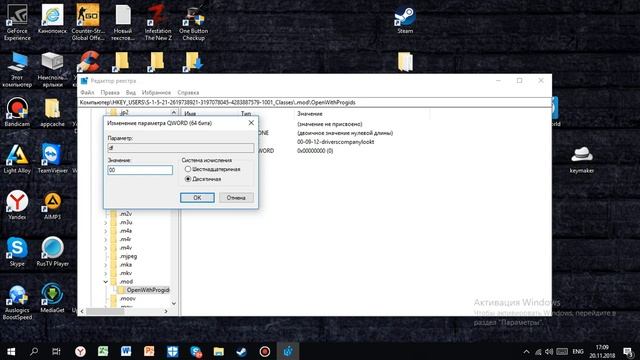
Task: Open Избранное menu in Registry Editor
Action: click(156, 93)
